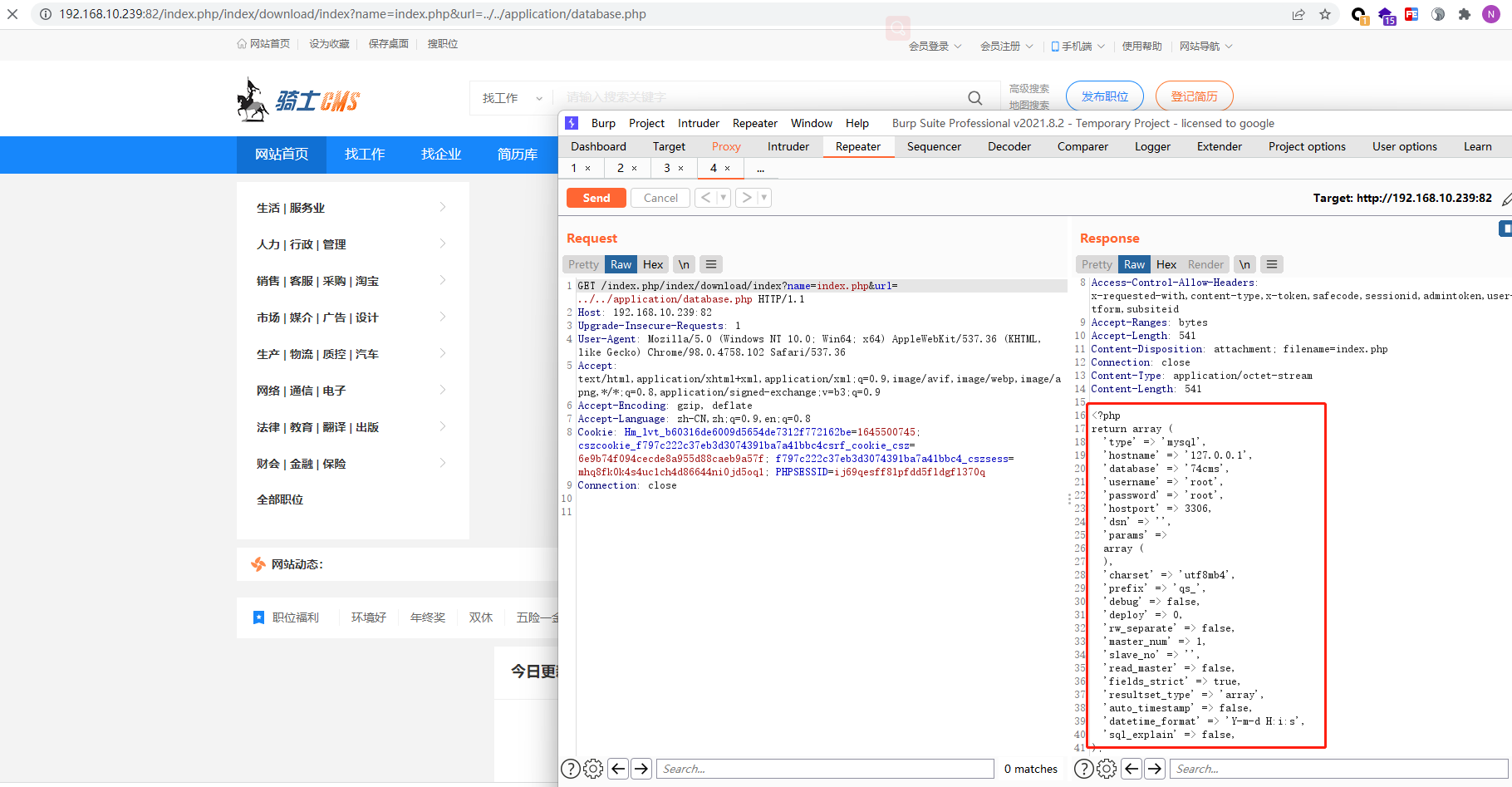Screen dimensions: 1512x787
Task: Open the browser extensions puzzle icon
Action: pos(1465,16)
